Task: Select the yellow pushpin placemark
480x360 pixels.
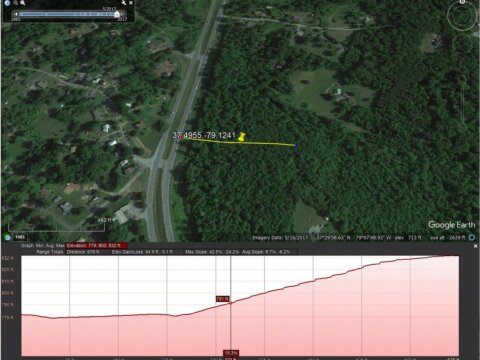Action: pos(242,137)
